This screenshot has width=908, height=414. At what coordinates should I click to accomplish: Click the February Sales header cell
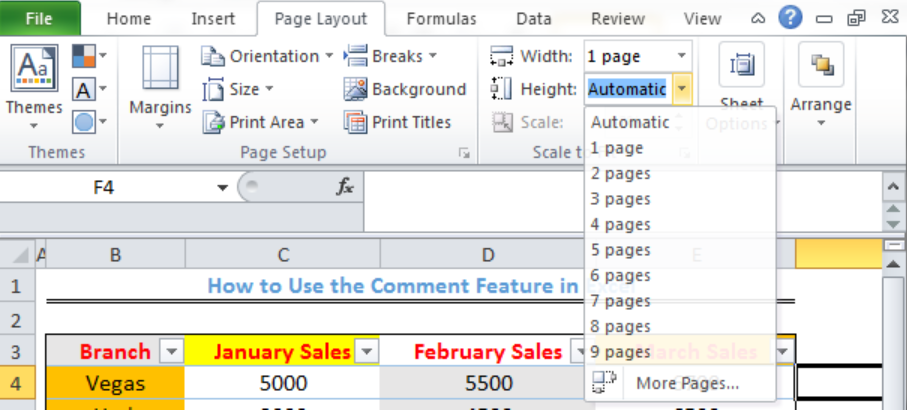click(x=488, y=351)
